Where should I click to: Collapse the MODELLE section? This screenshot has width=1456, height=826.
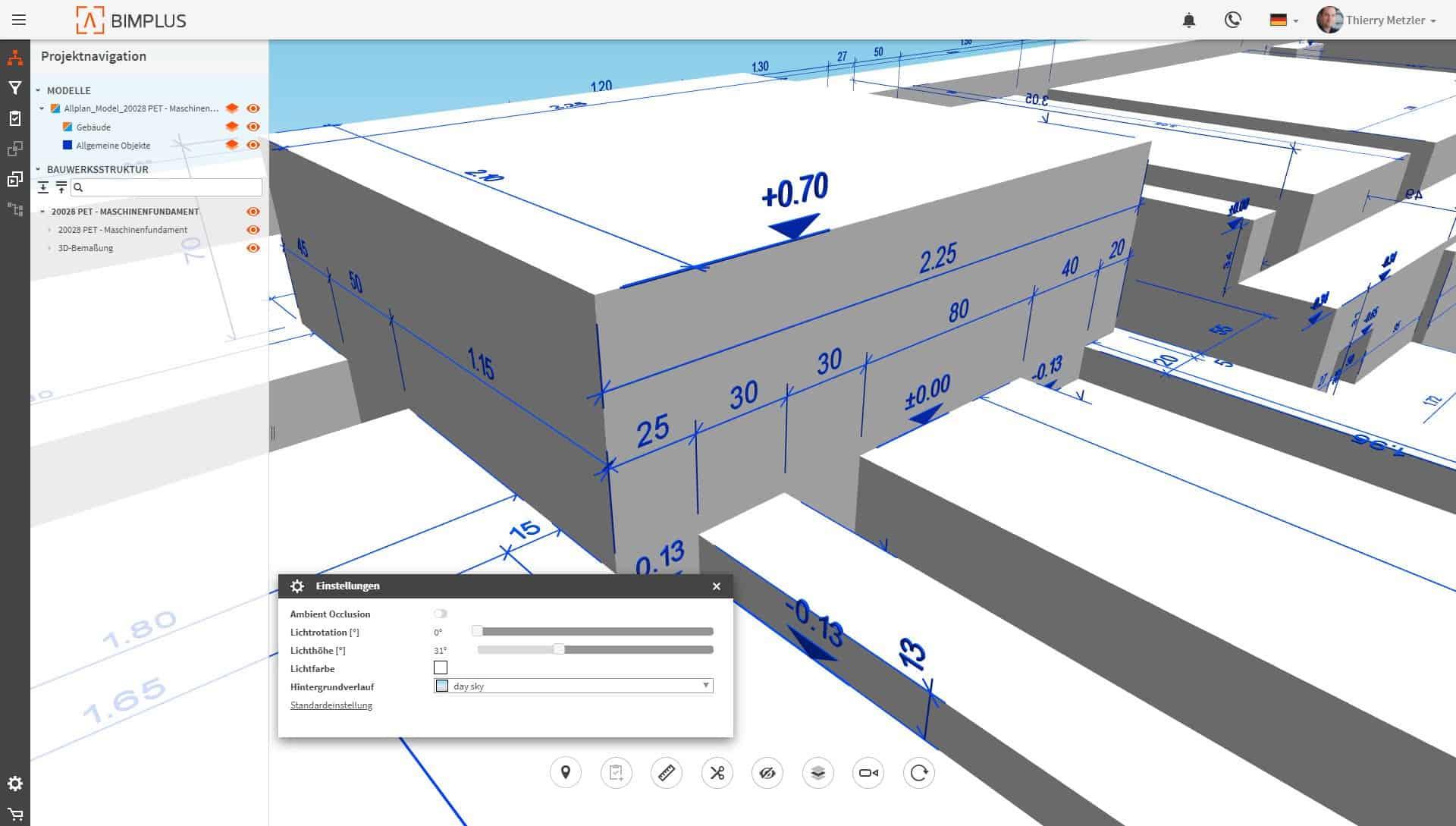(x=38, y=90)
